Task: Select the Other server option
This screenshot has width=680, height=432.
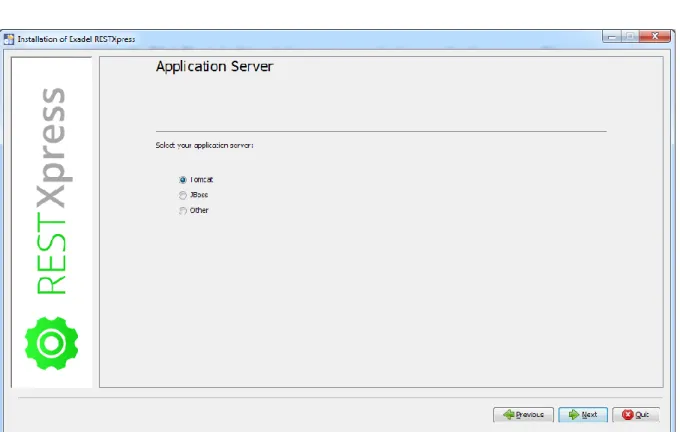Action: 183,210
